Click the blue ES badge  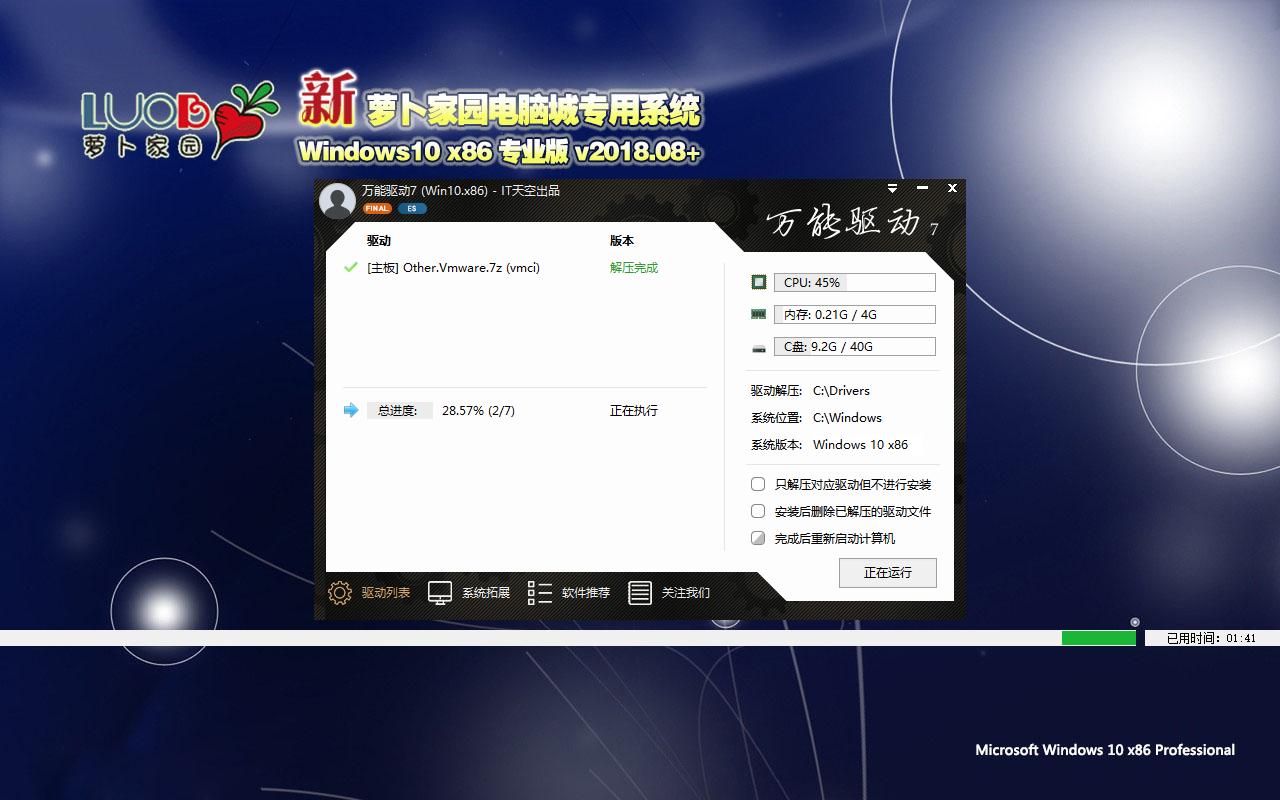tap(412, 209)
